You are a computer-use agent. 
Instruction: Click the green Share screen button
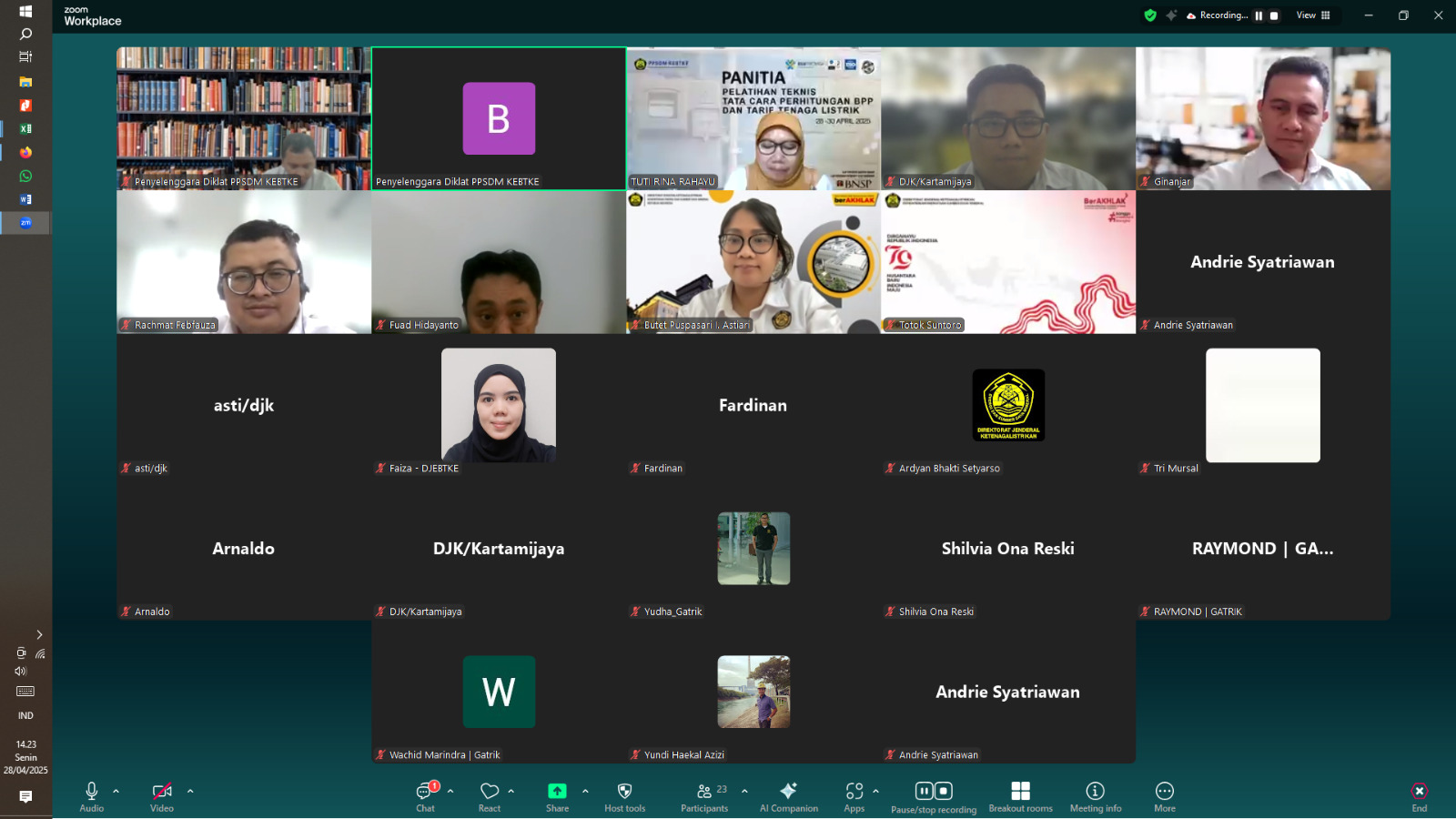tap(557, 796)
